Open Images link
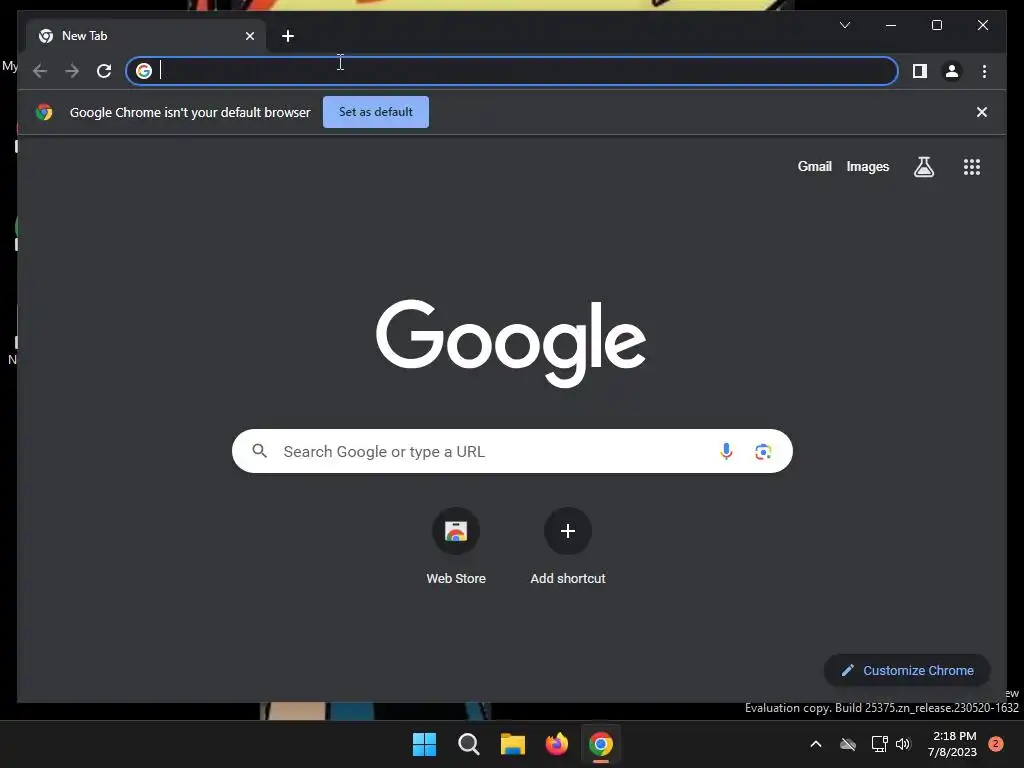 (867, 167)
